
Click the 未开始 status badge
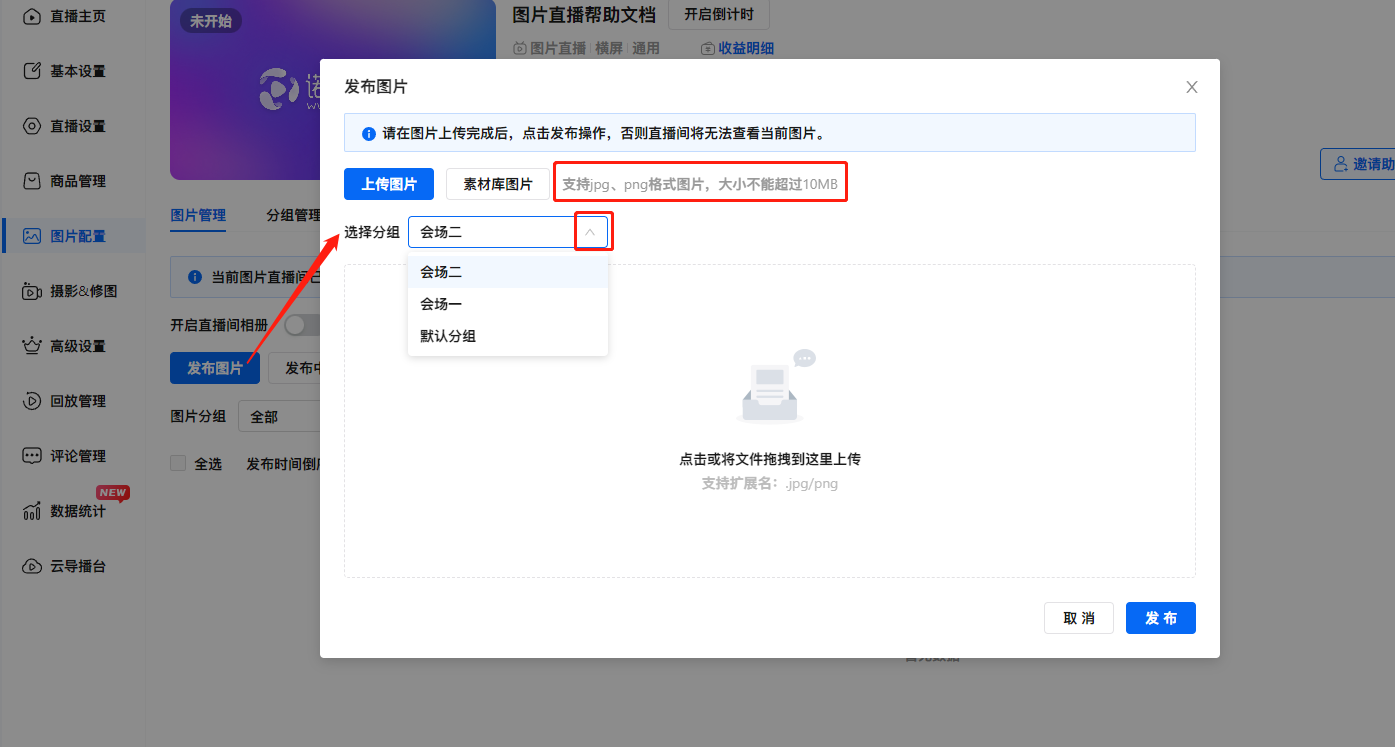[x=210, y=21]
